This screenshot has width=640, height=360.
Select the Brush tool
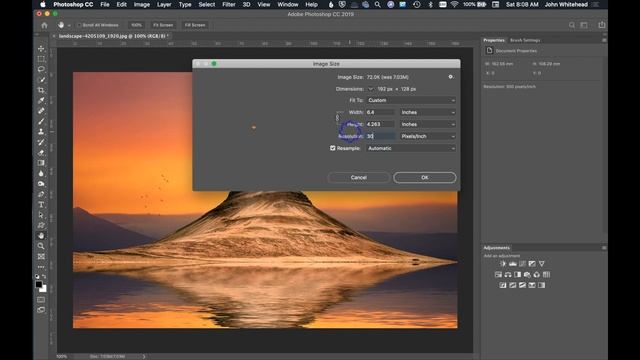pyautogui.click(x=41, y=121)
